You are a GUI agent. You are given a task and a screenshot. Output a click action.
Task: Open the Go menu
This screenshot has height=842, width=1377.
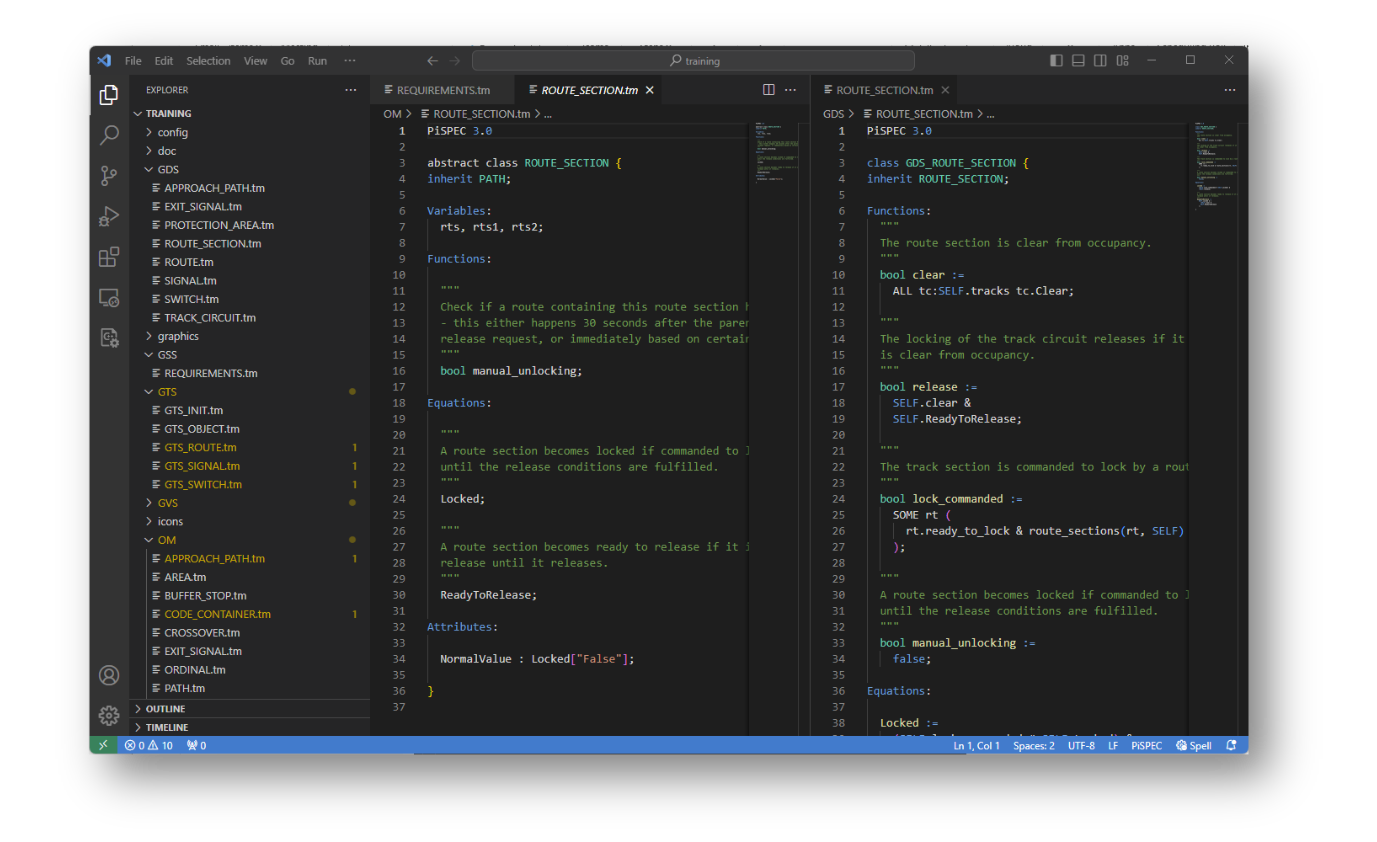pos(287,60)
